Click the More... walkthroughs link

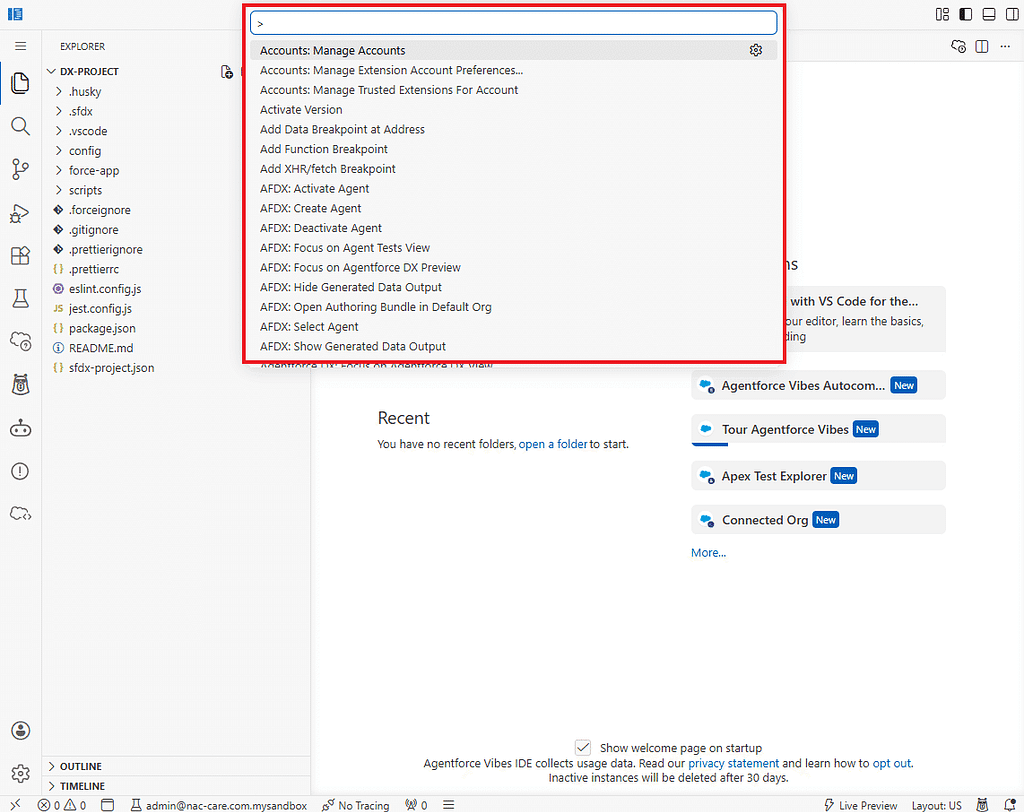[x=708, y=552]
